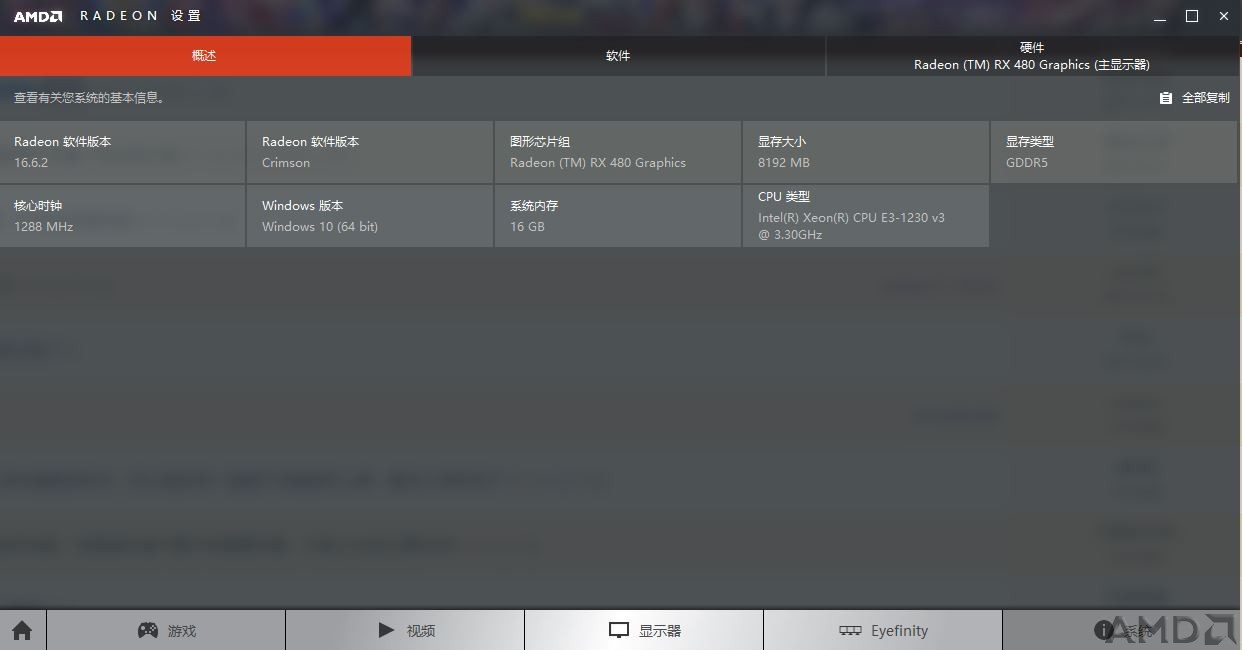Go to the Radeon Settings home screen
Viewport: 1242px width, 650px height.
click(22, 630)
